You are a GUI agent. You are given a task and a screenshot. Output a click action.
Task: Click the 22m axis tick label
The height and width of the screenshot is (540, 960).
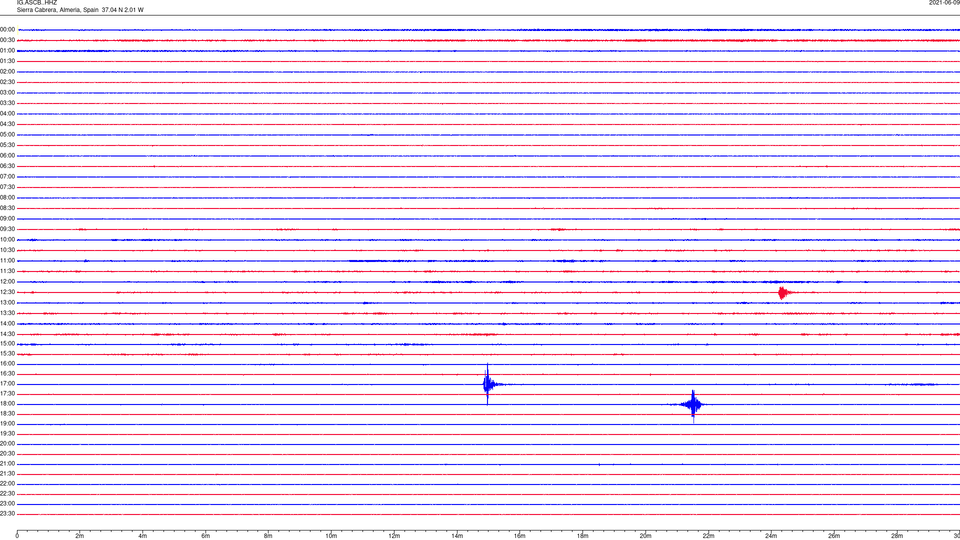(708, 536)
